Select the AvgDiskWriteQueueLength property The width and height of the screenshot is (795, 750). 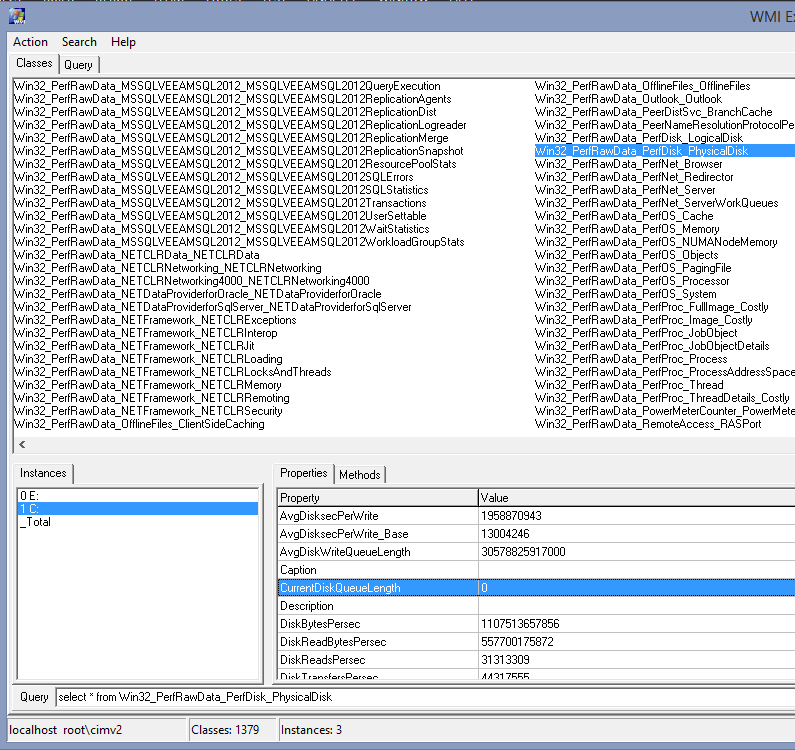536,552
